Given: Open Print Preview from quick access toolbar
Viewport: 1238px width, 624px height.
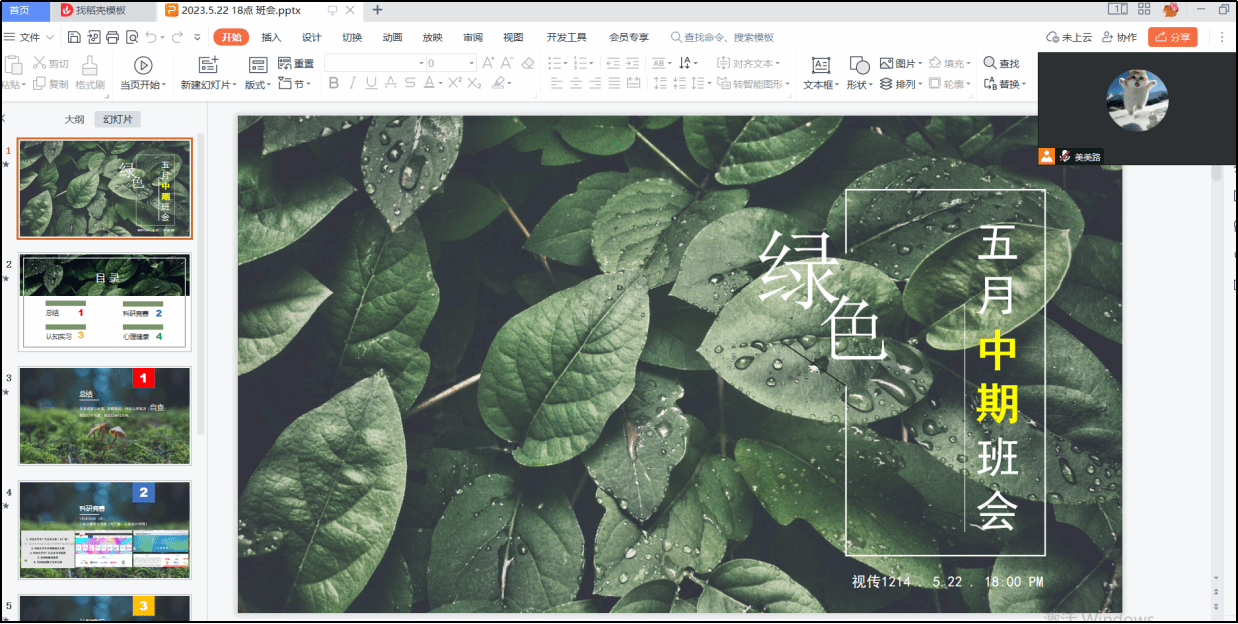Looking at the screenshot, I should click(130, 37).
